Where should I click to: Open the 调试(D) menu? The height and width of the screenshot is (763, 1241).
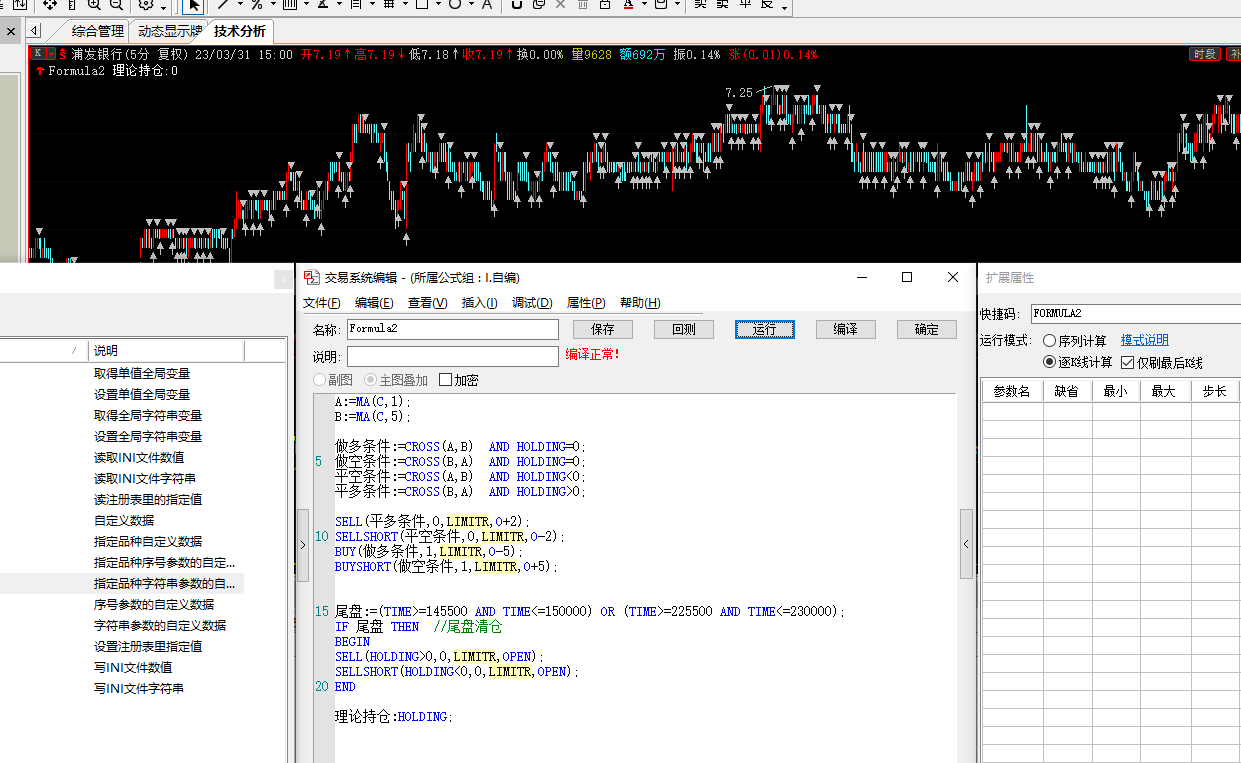pos(532,303)
